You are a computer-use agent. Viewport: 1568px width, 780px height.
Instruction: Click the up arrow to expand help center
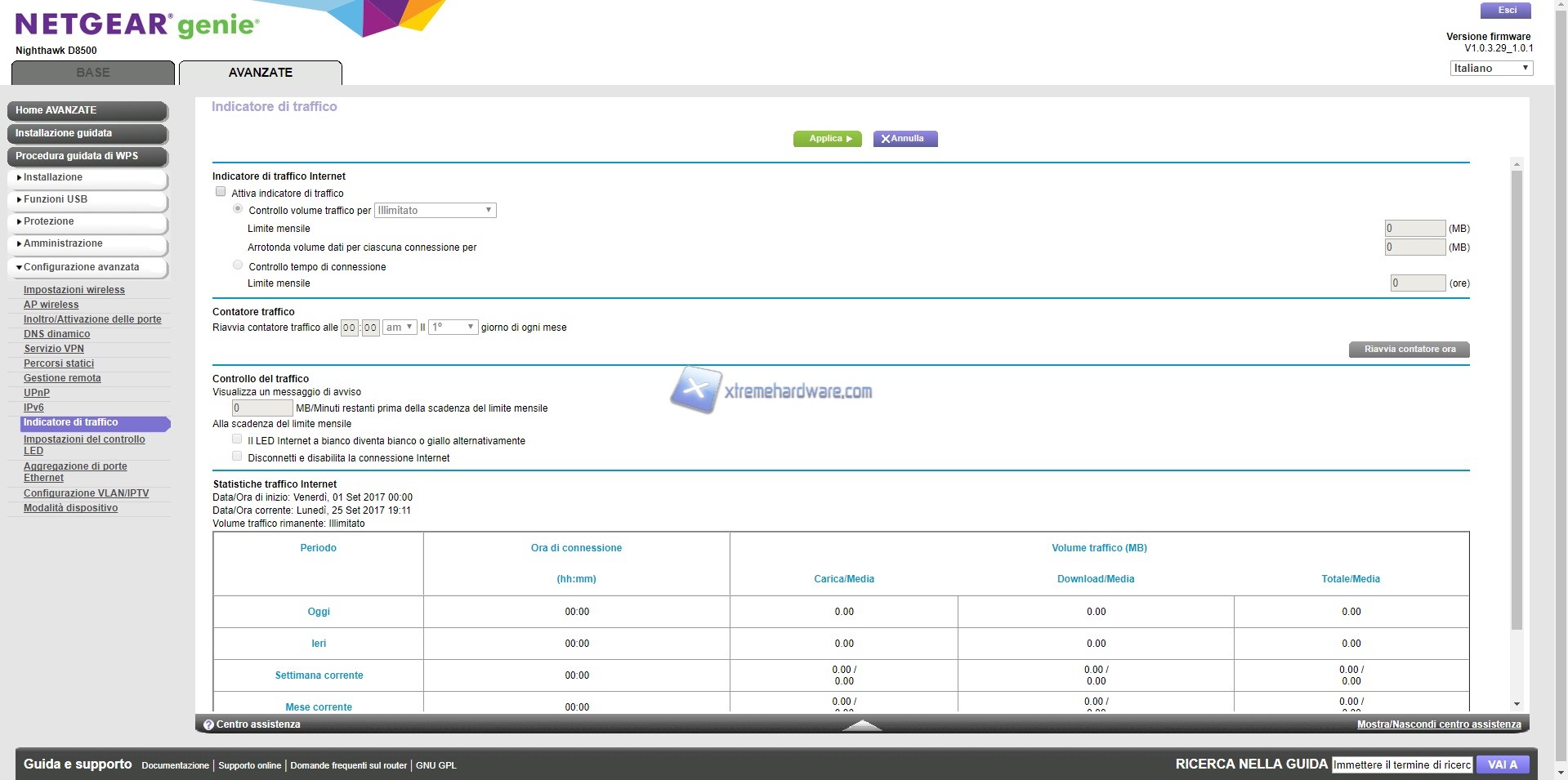coord(861,724)
